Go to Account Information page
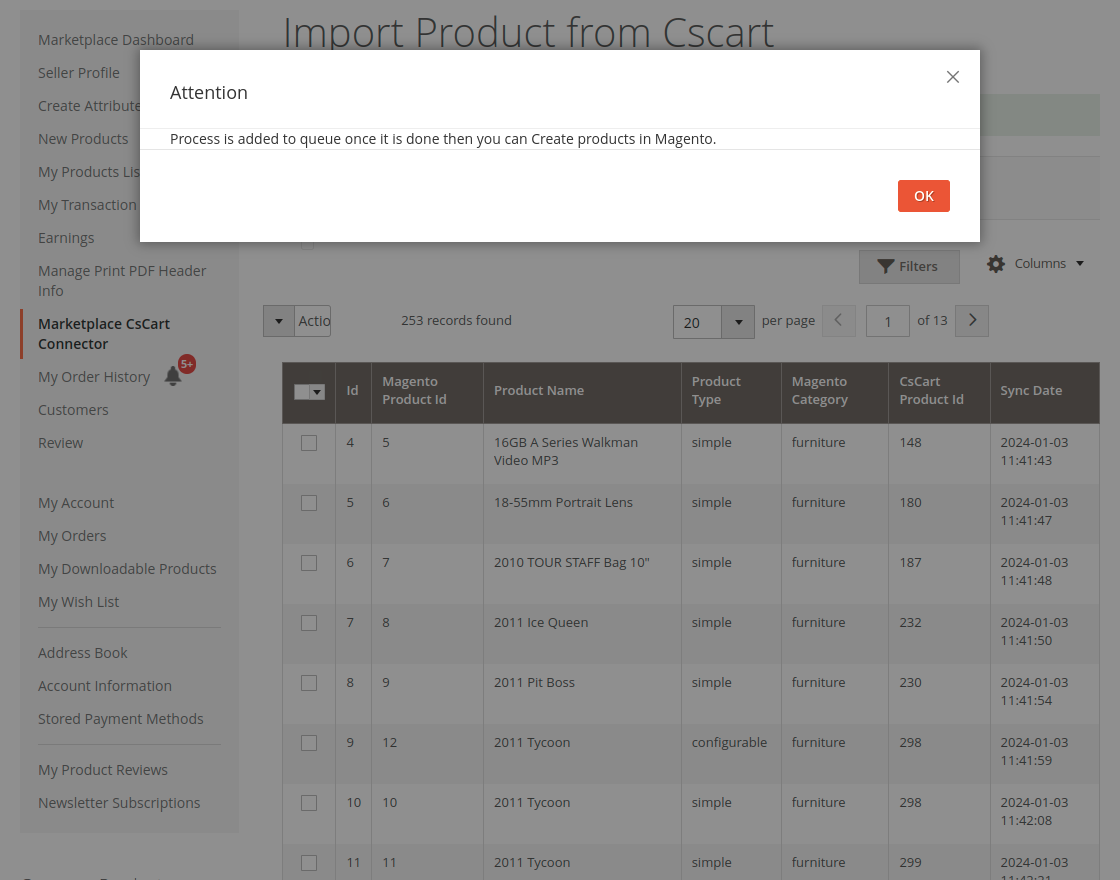Screen dimensions: 1120x880 (105, 686)
